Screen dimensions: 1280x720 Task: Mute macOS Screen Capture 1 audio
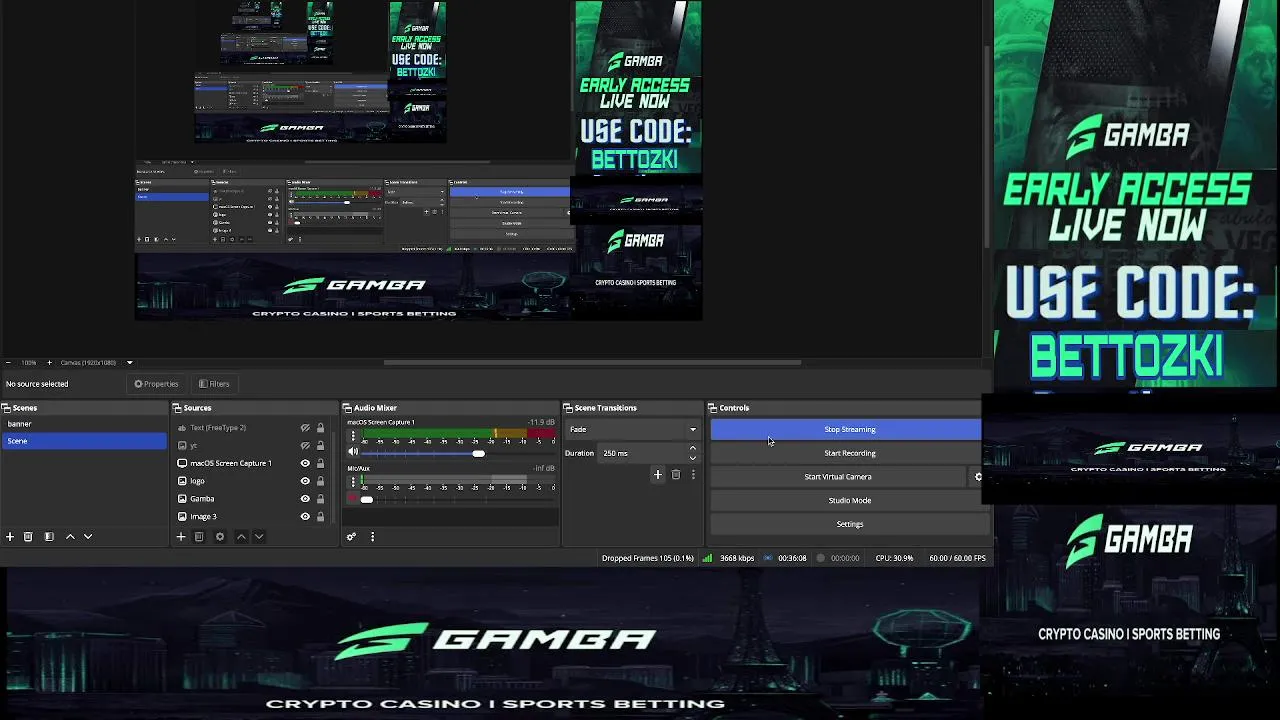(x=353, y=453)
